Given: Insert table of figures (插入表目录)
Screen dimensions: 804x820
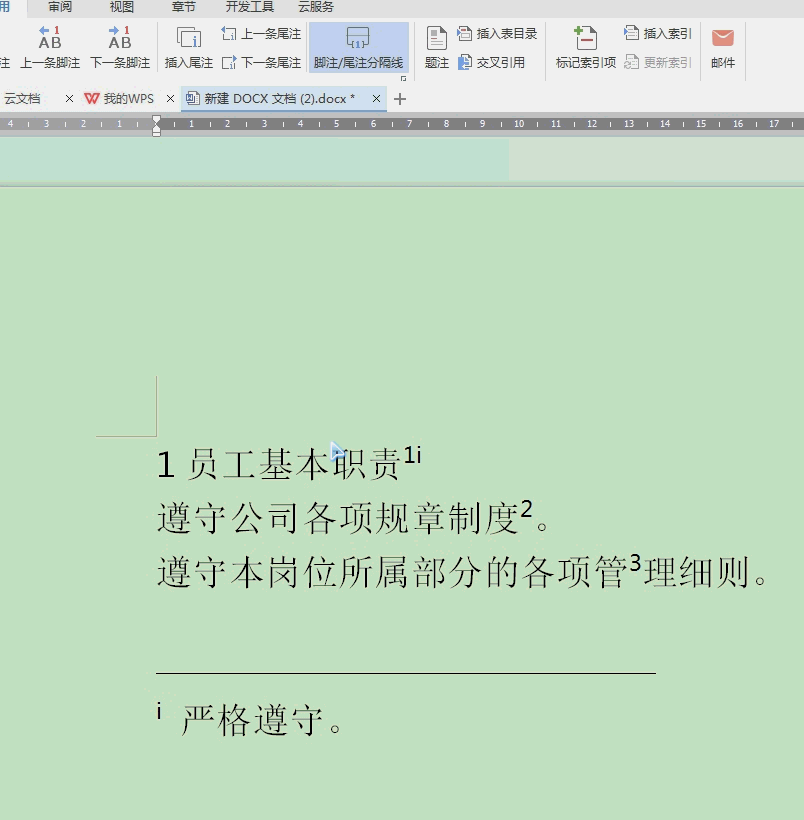Looking at the screenshot, I should [497, 34].
